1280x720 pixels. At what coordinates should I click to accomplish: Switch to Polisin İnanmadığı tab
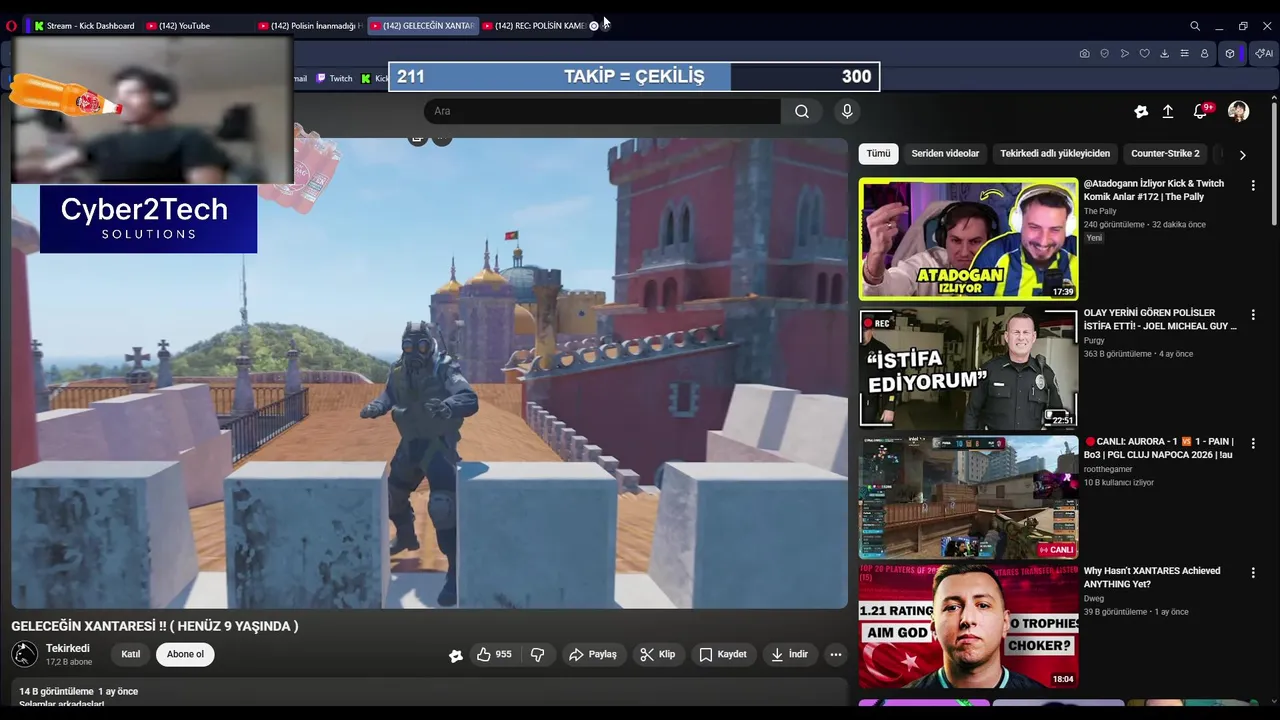[309, 26]
